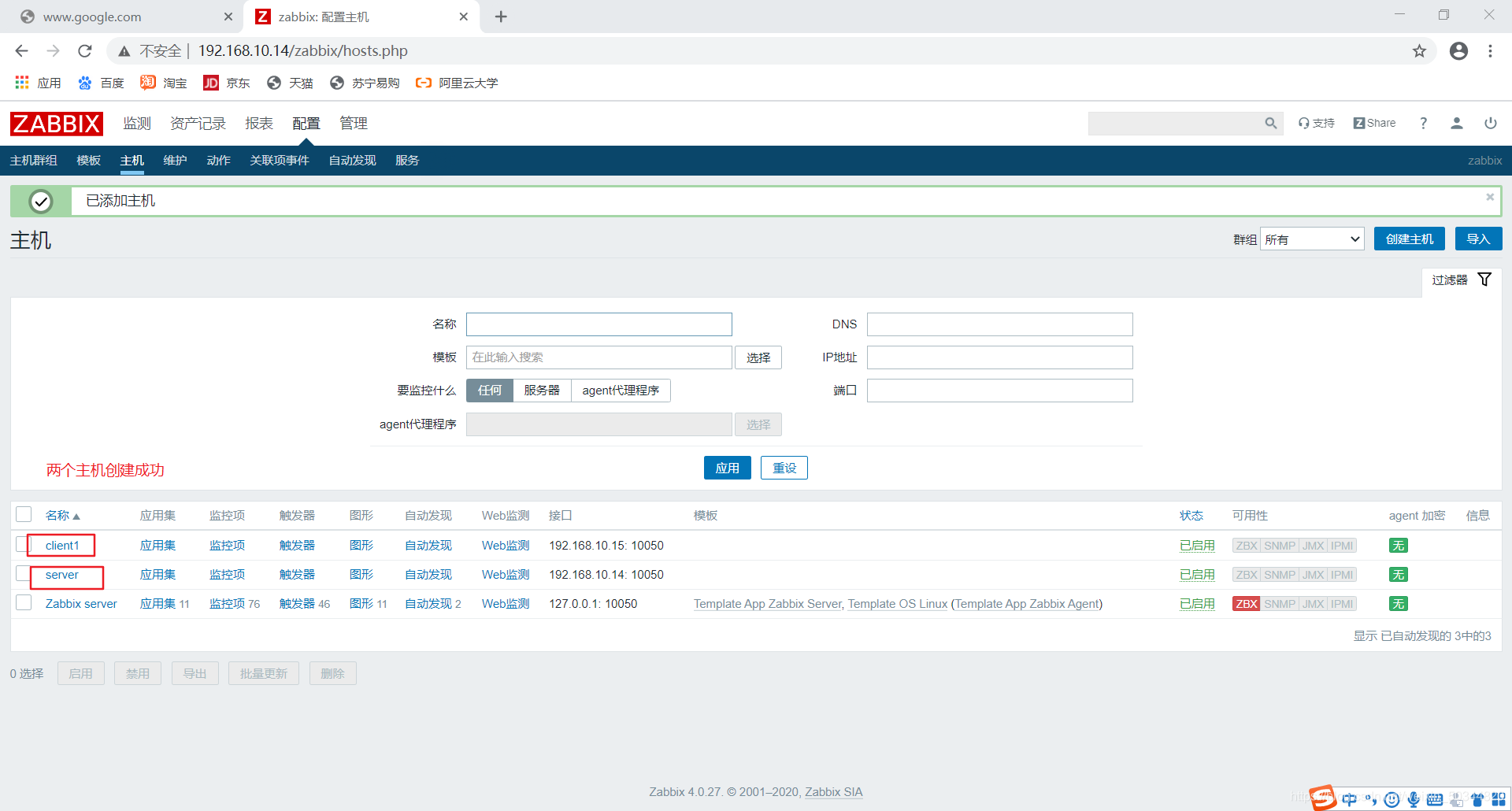Dismiss the 已添加主机 success message
Image resolution: width=1512 pixels, height=811 pixels.
click(x=1490, y=197)
